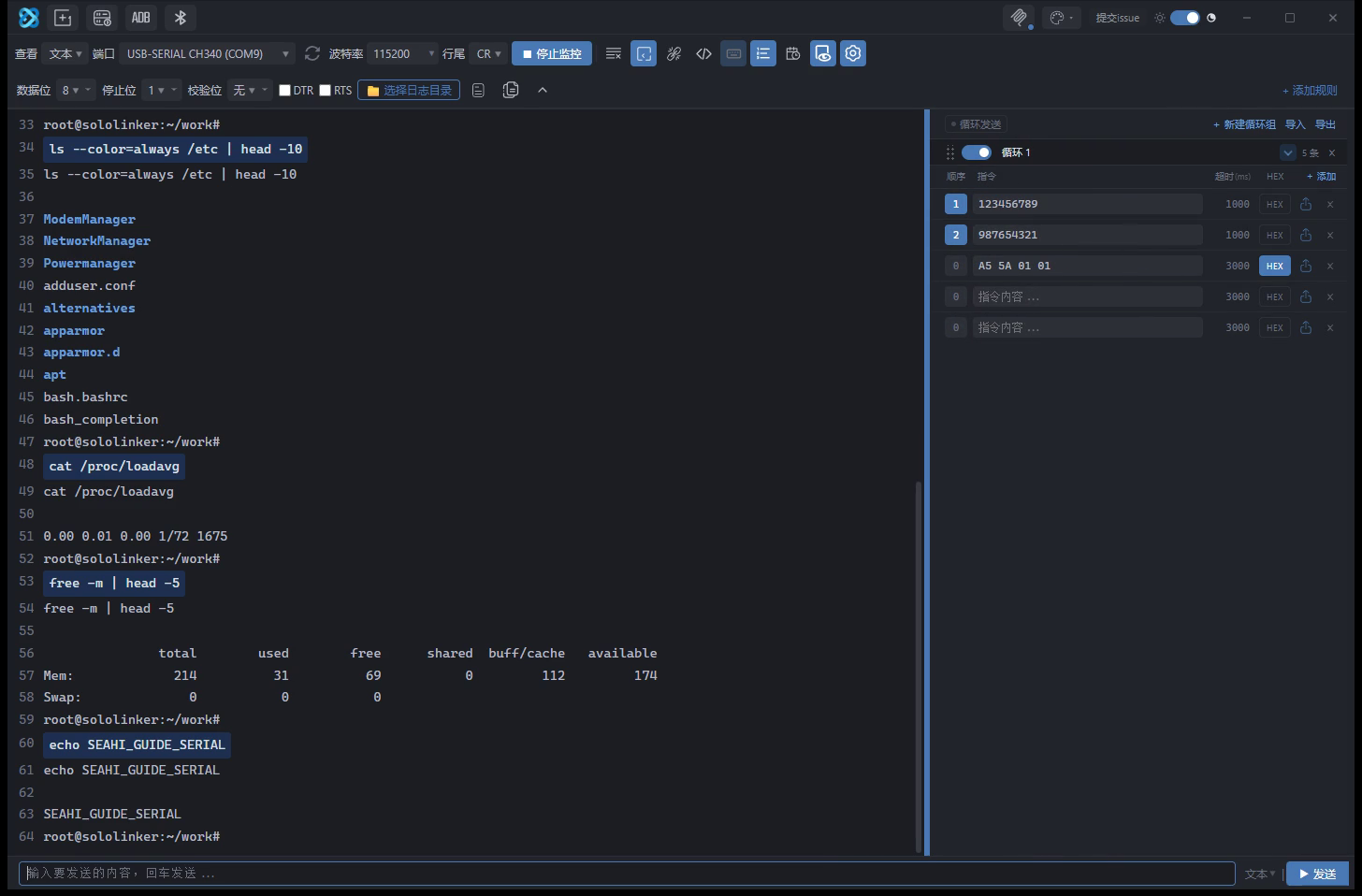Enable the RTS checkbox

point(326,91)
